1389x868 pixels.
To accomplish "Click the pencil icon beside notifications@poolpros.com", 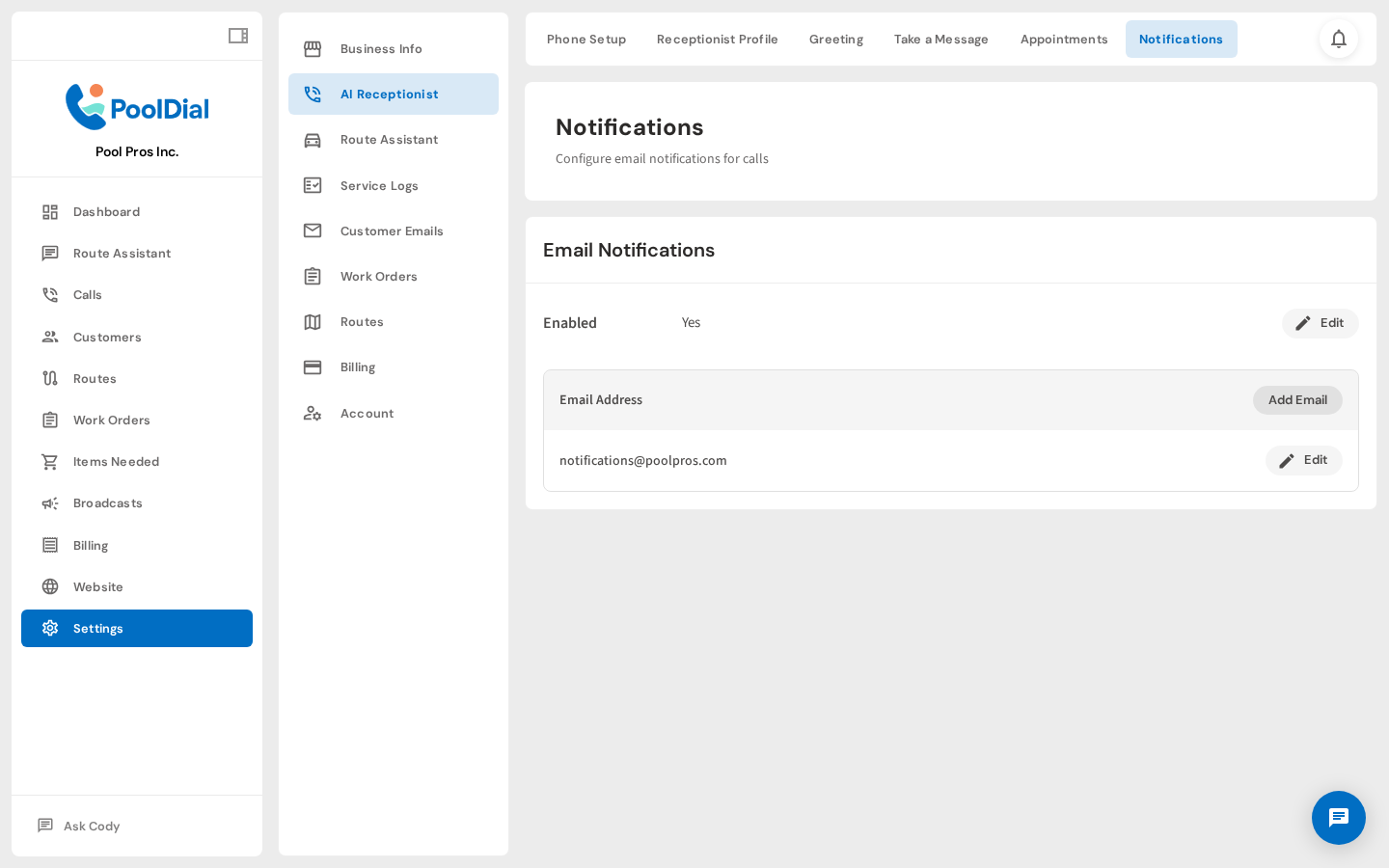I will click(x=1286, y=460).
